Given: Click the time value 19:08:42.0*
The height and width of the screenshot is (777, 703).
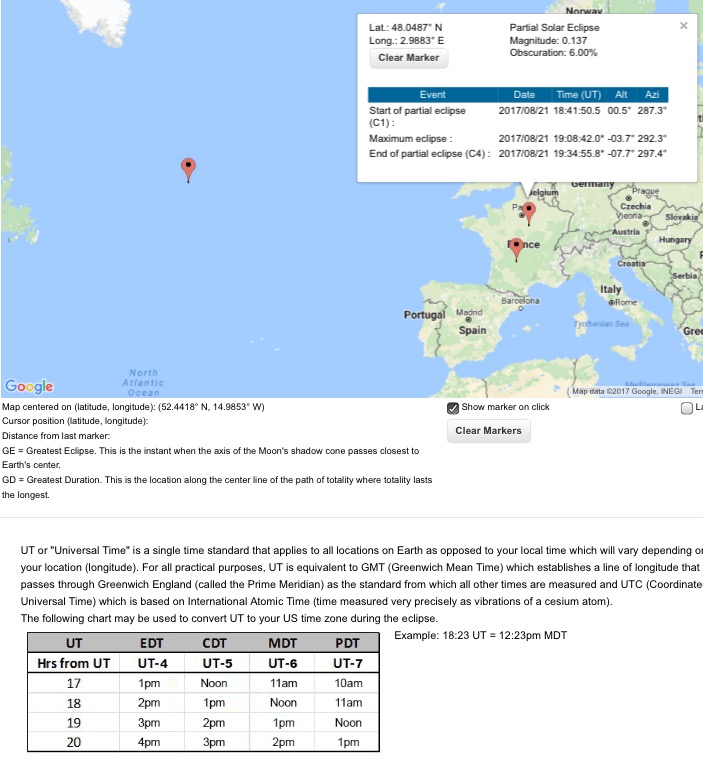Looking at the screenshot, I should 579,139.
